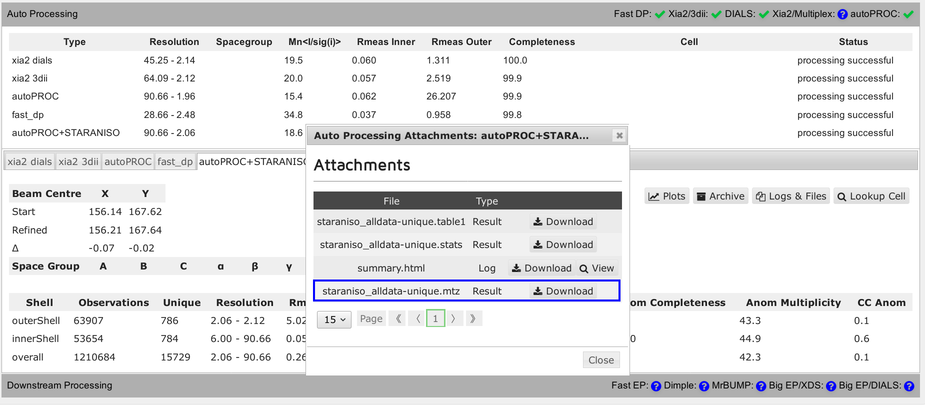The image size is (925, 405).
Task: Close the attachments dialog with the X icon
Action: (619, 136)
